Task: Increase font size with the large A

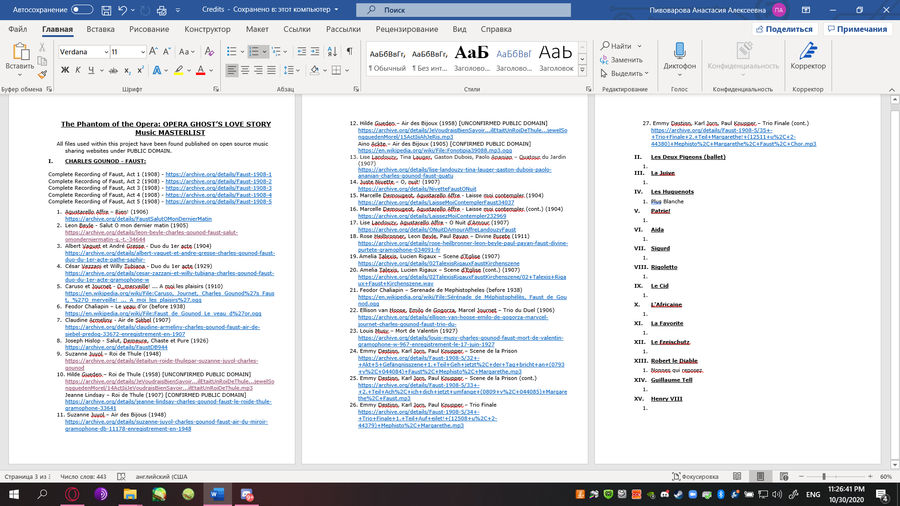Action: (153, 52)
